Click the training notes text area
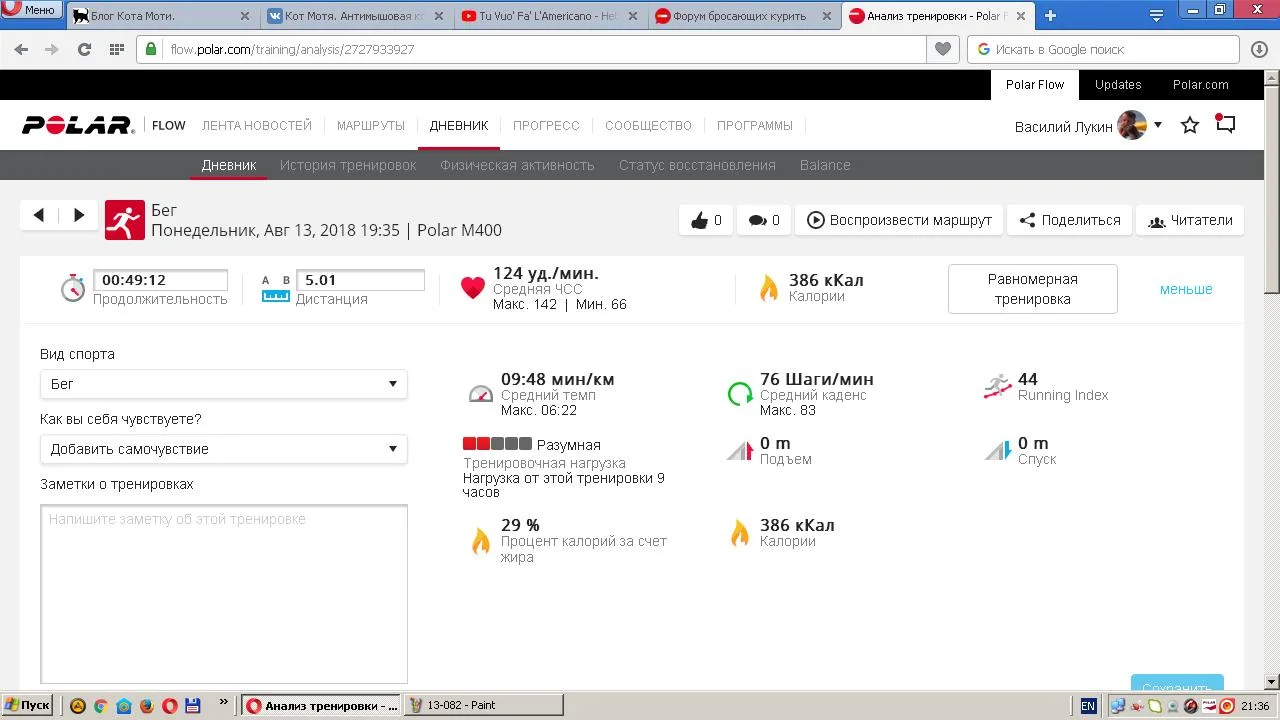Image resolution: width=1280 pixels, height=720 pixels. pos(224,594)
